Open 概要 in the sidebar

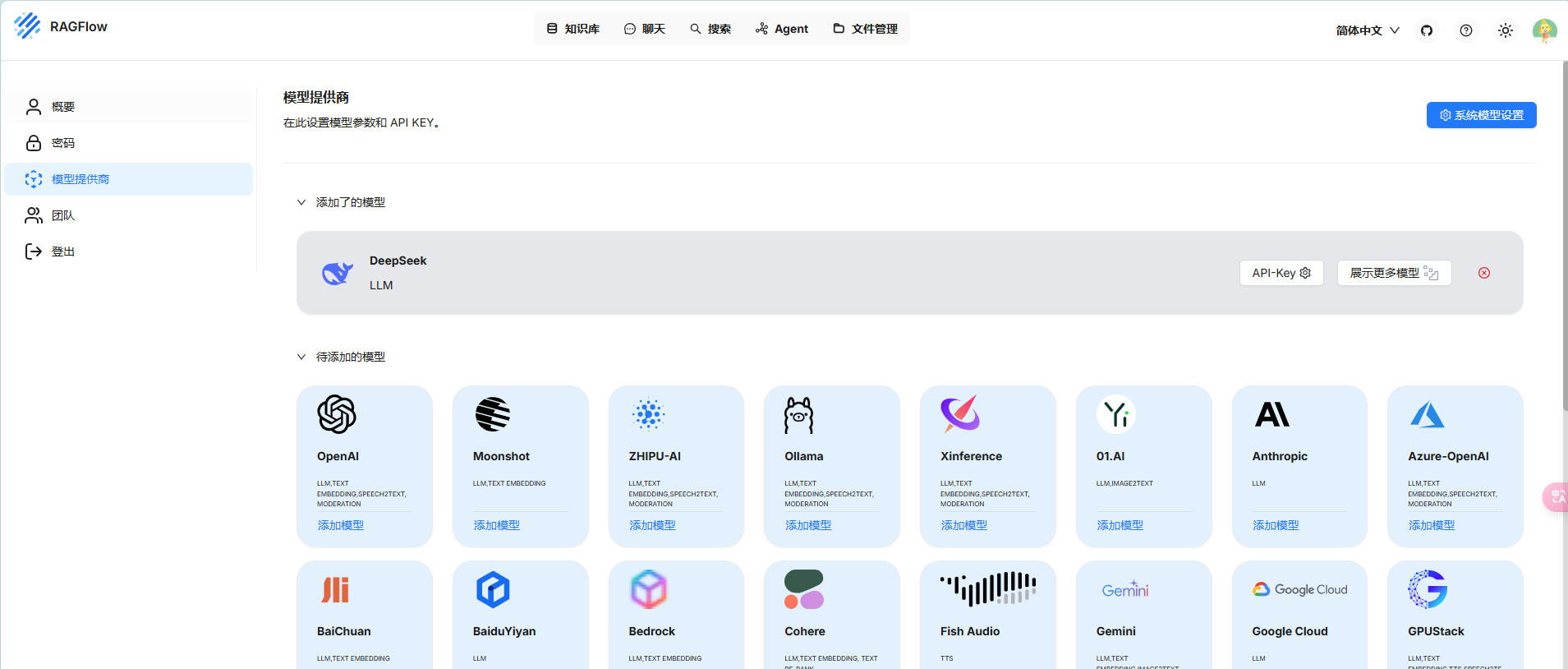coord(129,107)
